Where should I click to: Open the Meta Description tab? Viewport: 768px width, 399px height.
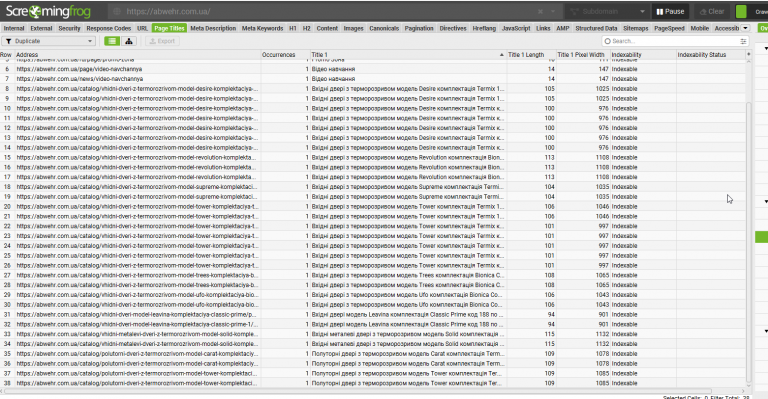tap(213, 28)
